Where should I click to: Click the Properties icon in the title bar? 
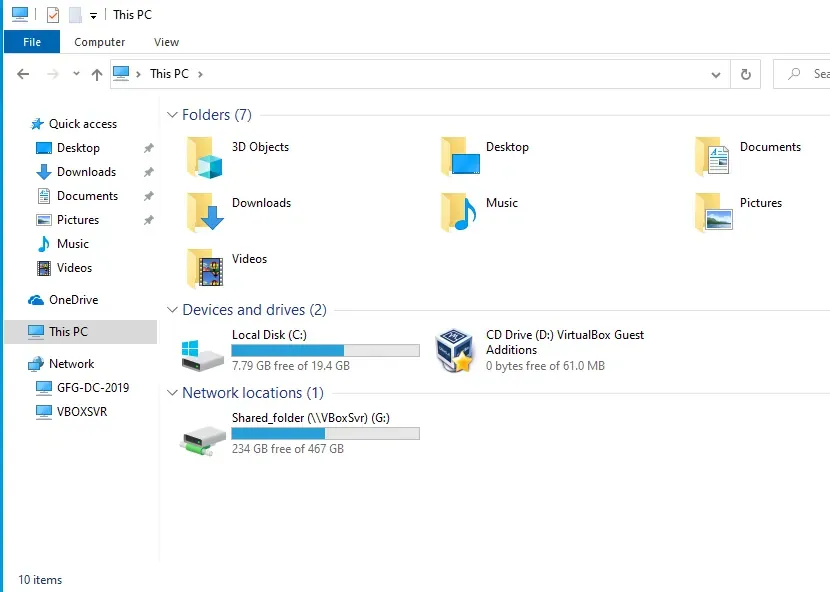53,15
